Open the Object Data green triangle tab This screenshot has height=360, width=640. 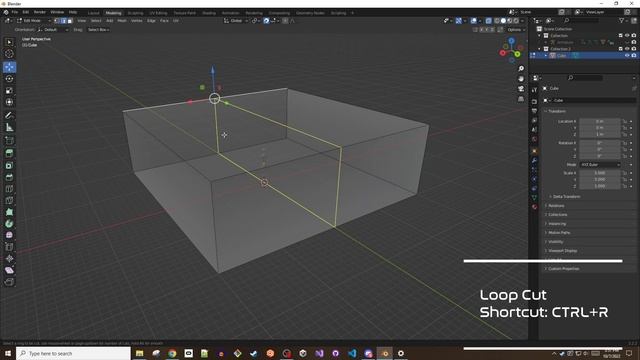coord(534,198)
